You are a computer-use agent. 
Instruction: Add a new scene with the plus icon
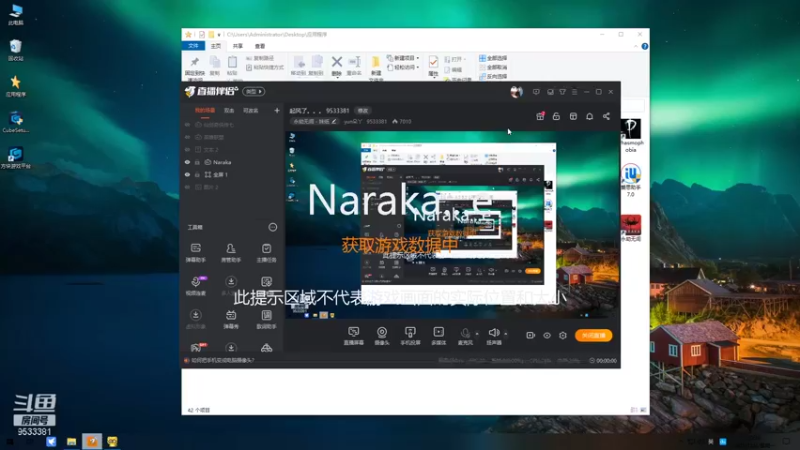277,110
